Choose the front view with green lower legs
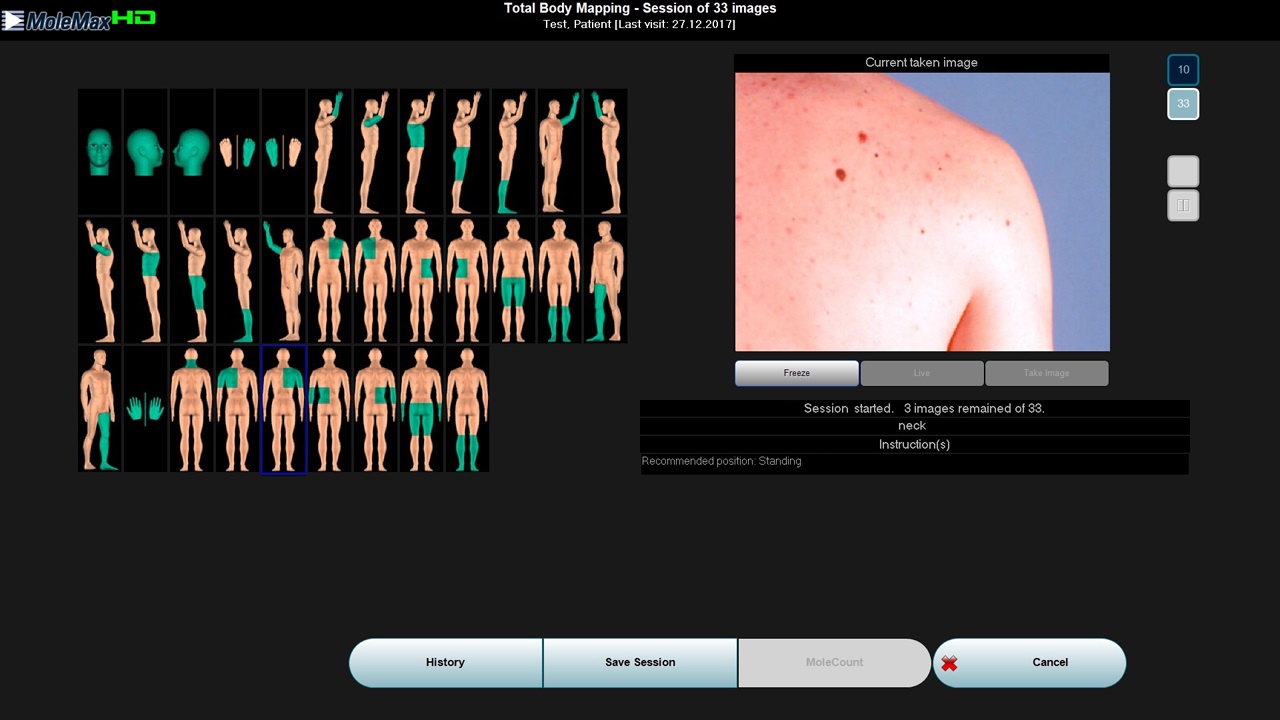This screenshot has height=720, width=1280. pyautogui.click(x=559, y=280)
